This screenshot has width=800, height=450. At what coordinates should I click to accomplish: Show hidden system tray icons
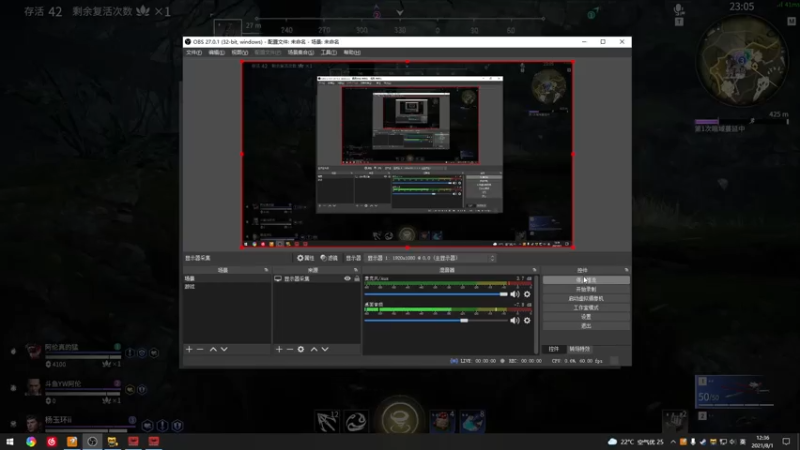tap(673, 442)
